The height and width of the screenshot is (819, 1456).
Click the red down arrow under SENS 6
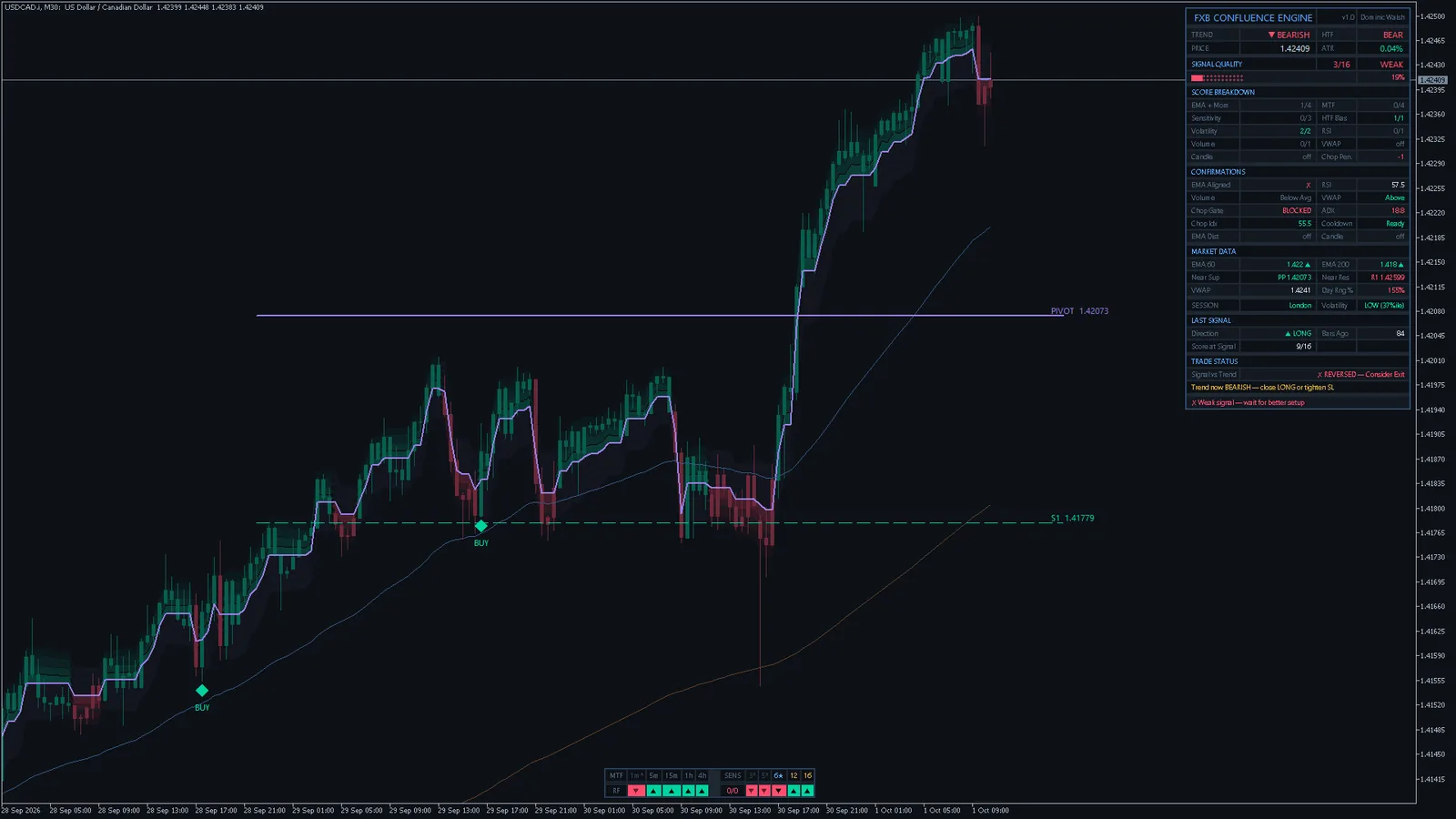tap(779, 791)
